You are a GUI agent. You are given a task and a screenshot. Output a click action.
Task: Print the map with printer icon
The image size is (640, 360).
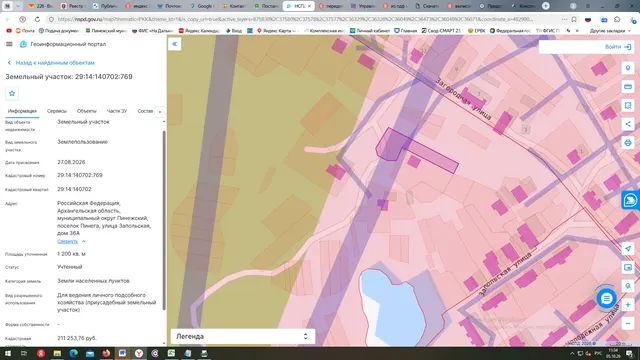(628, 143)
